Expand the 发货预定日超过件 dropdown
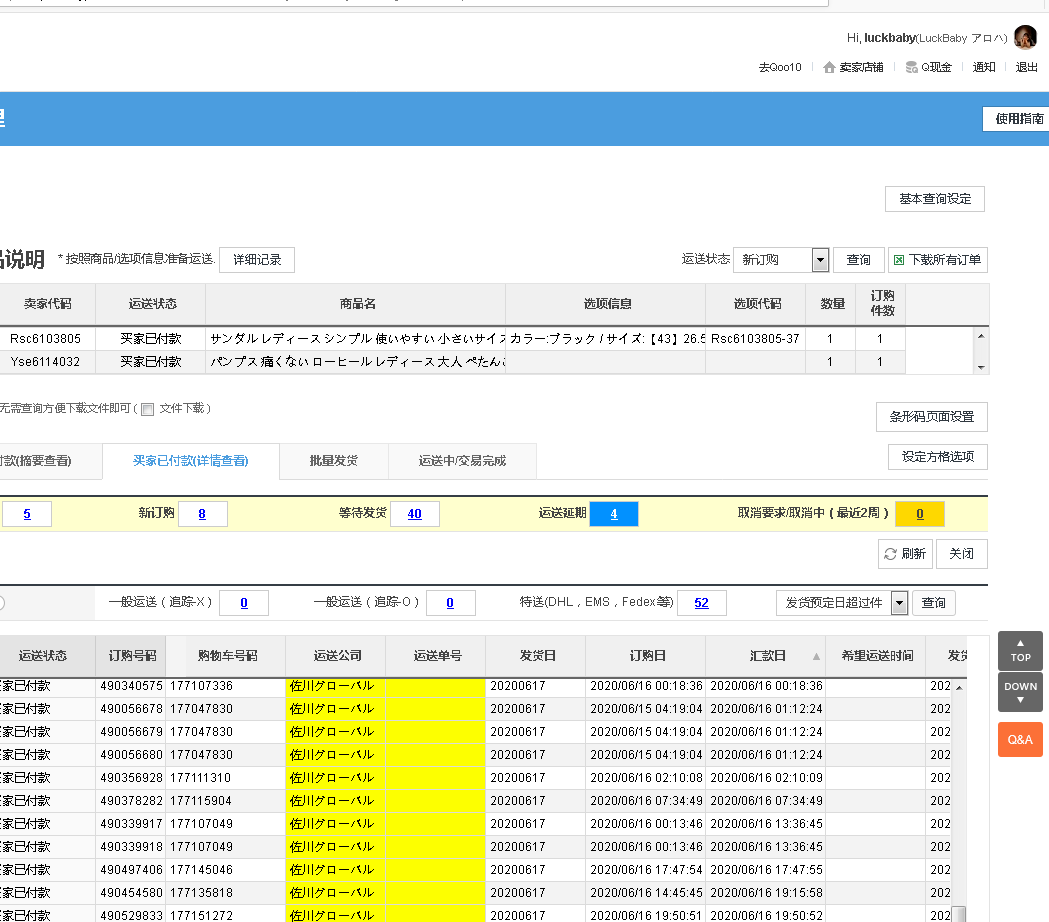This screenshot has width=1049, height=922. [899, 603]
